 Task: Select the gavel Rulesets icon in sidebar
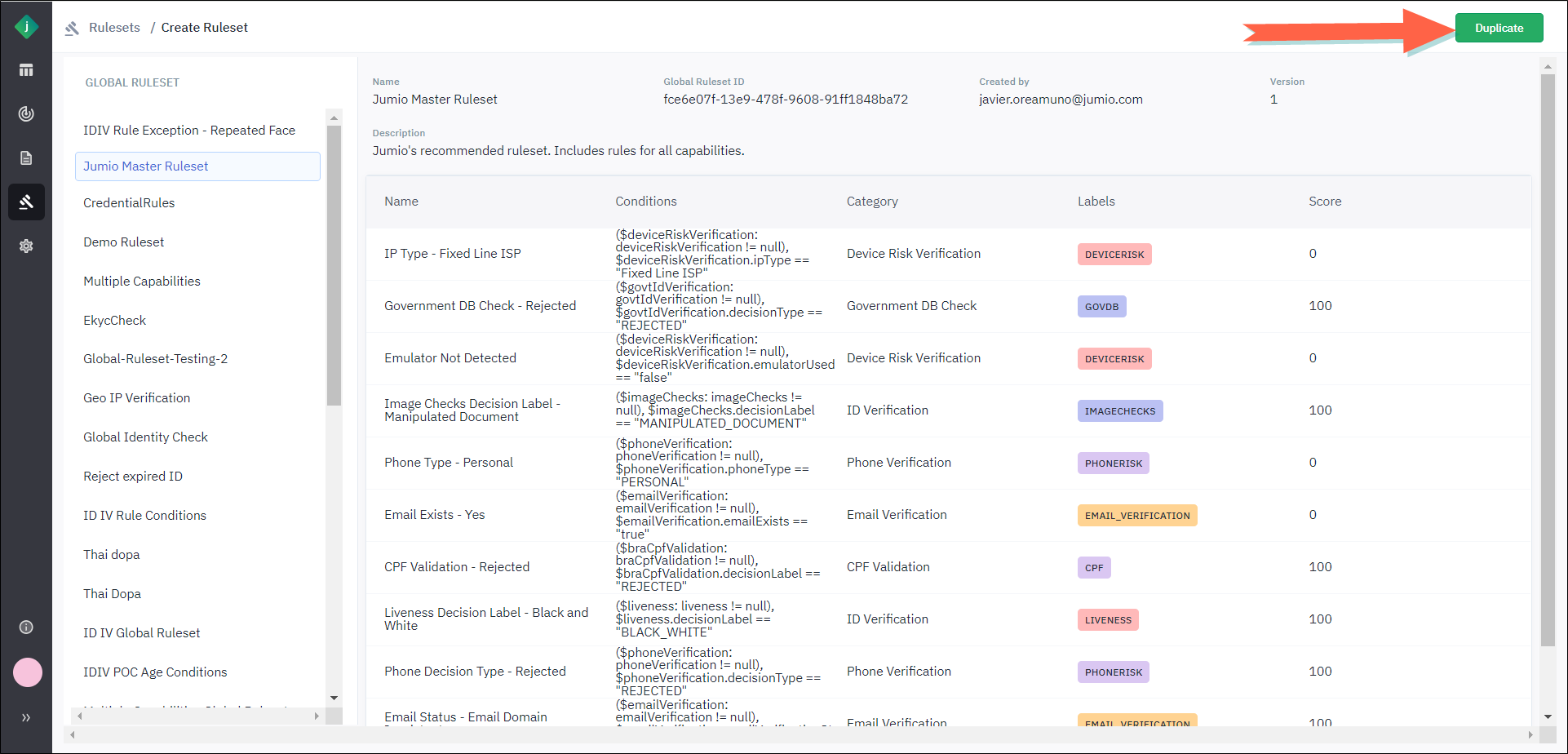[x=26, y=202]
